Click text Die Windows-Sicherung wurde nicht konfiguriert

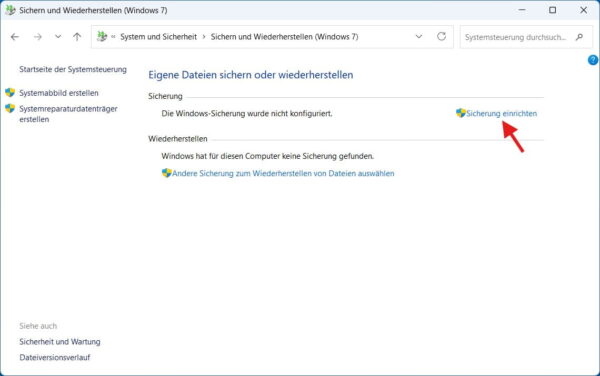pyautogui.click(x=247, y=113)
